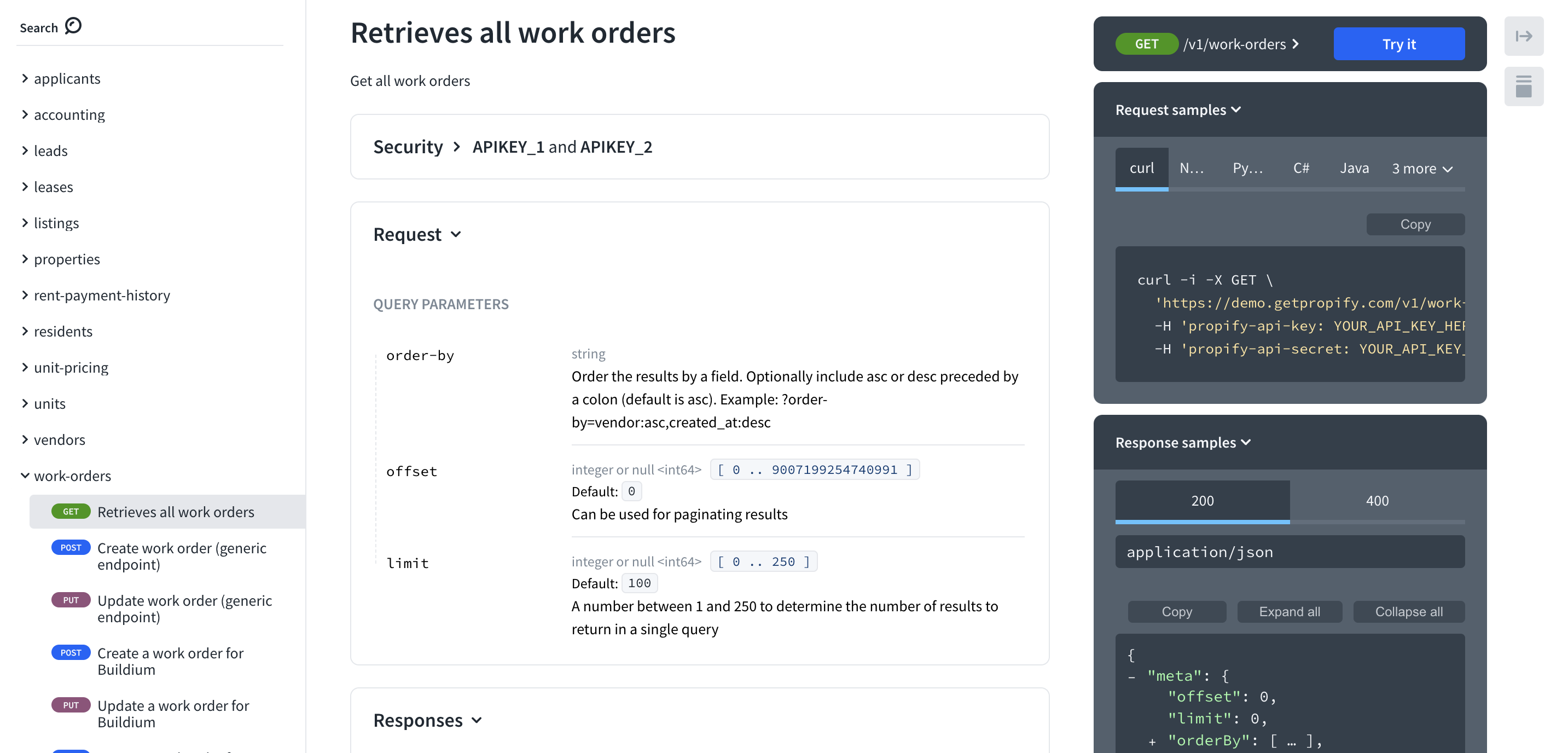The height and width of the screenshot is (753, 1568).
Task: Open Create work order (generic endpoint) link
Action: pos(182,556)
